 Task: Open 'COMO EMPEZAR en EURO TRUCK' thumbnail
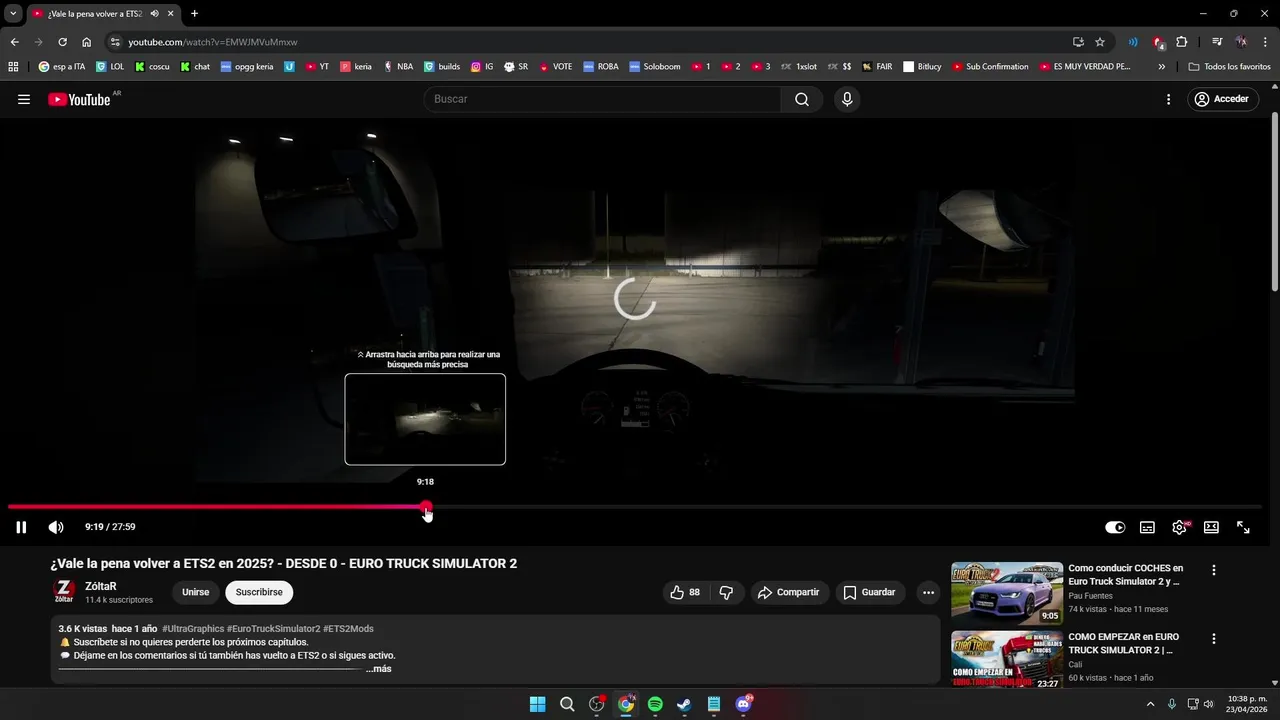1007,659
